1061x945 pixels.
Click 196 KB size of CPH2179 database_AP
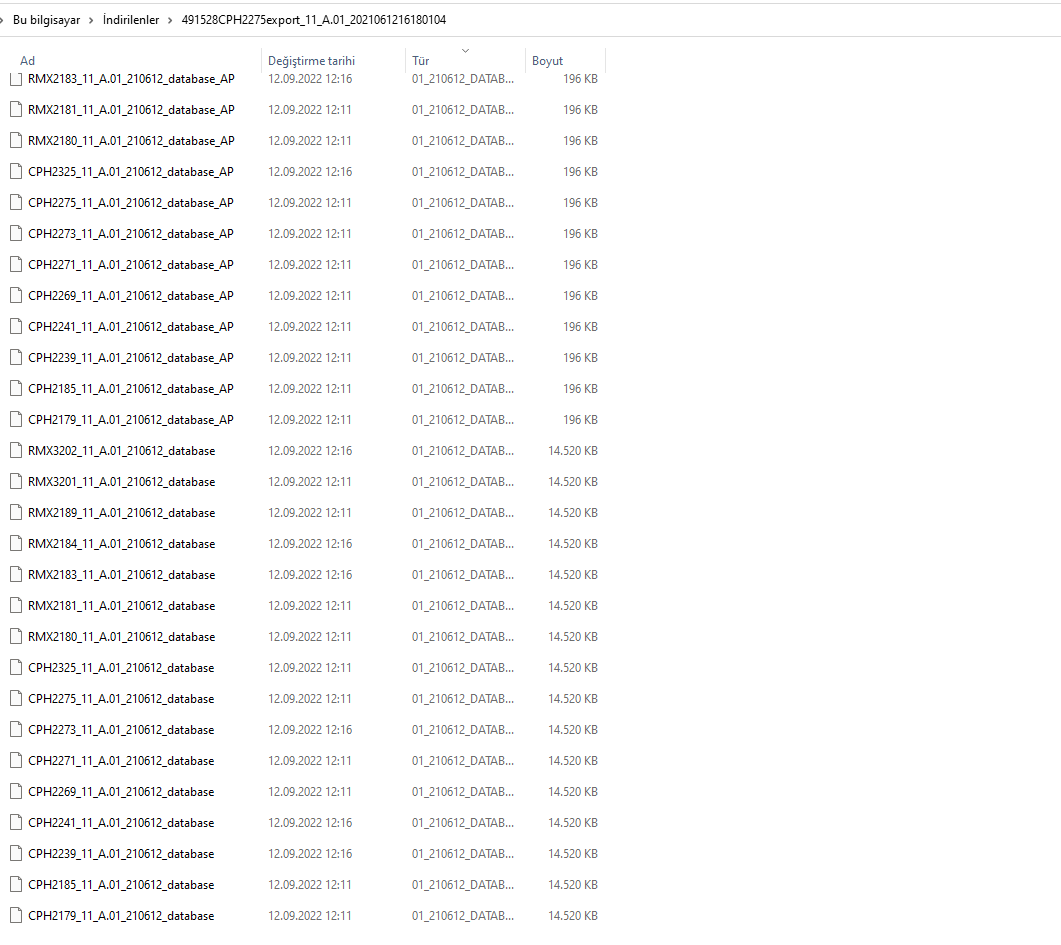point(581,420)
